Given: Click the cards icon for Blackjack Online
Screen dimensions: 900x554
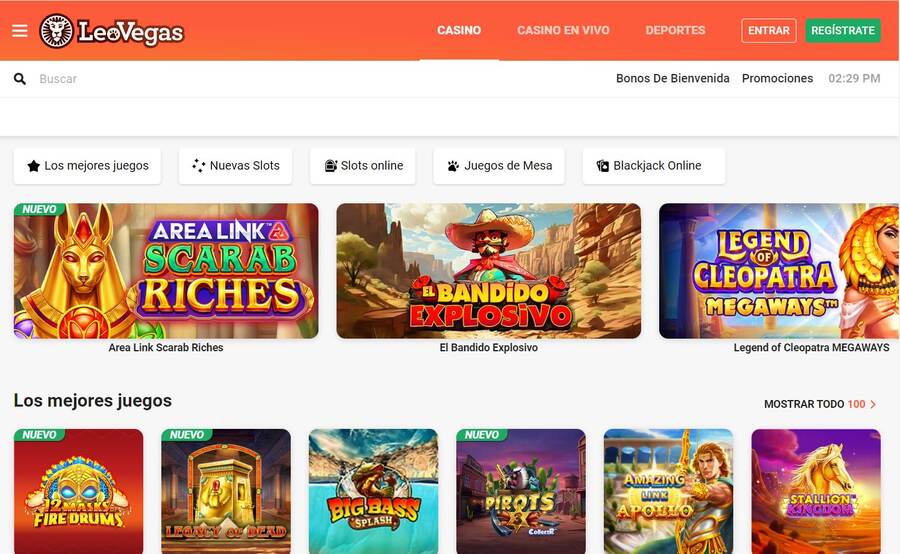Looking at the screenshot, I should [x=603, y=166].
